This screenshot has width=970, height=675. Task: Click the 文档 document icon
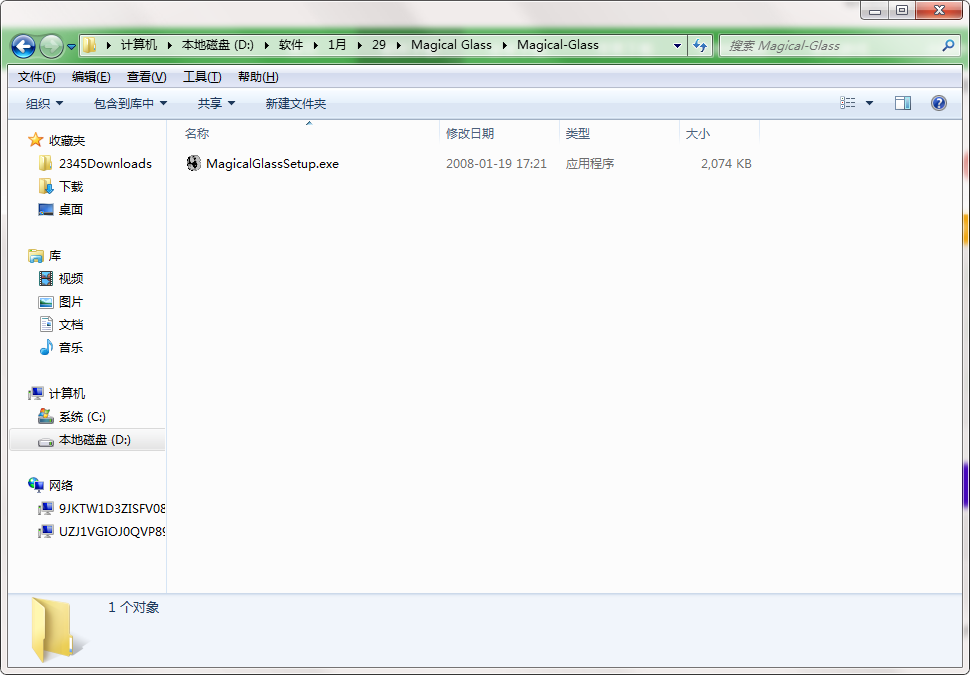pos(46,324)
